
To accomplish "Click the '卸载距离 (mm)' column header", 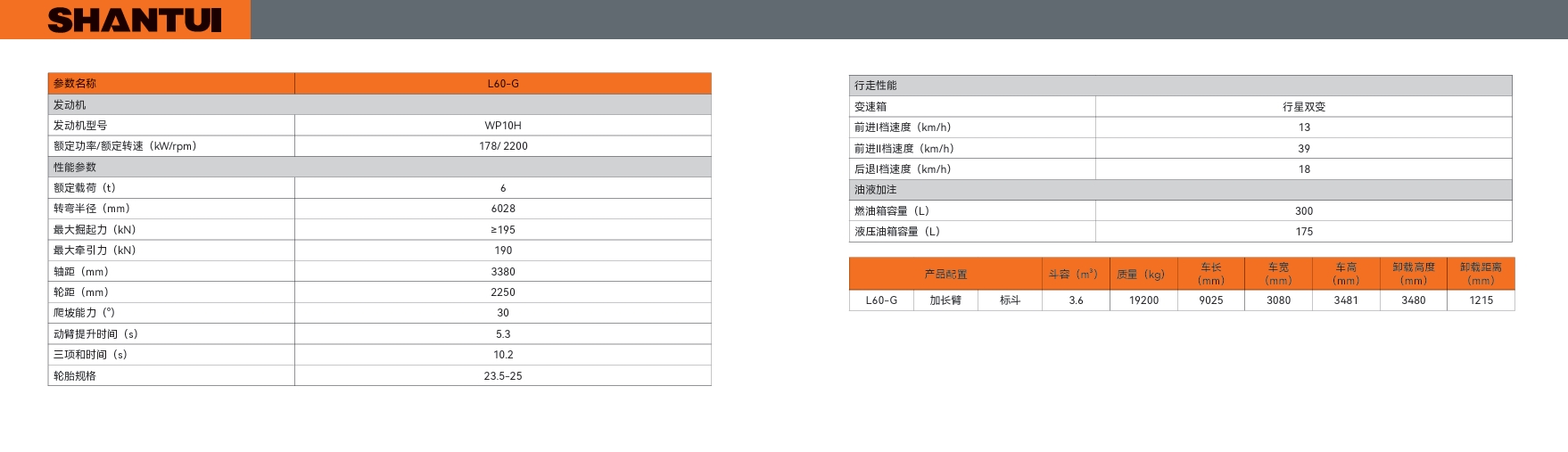I will tap(1481, 275).
